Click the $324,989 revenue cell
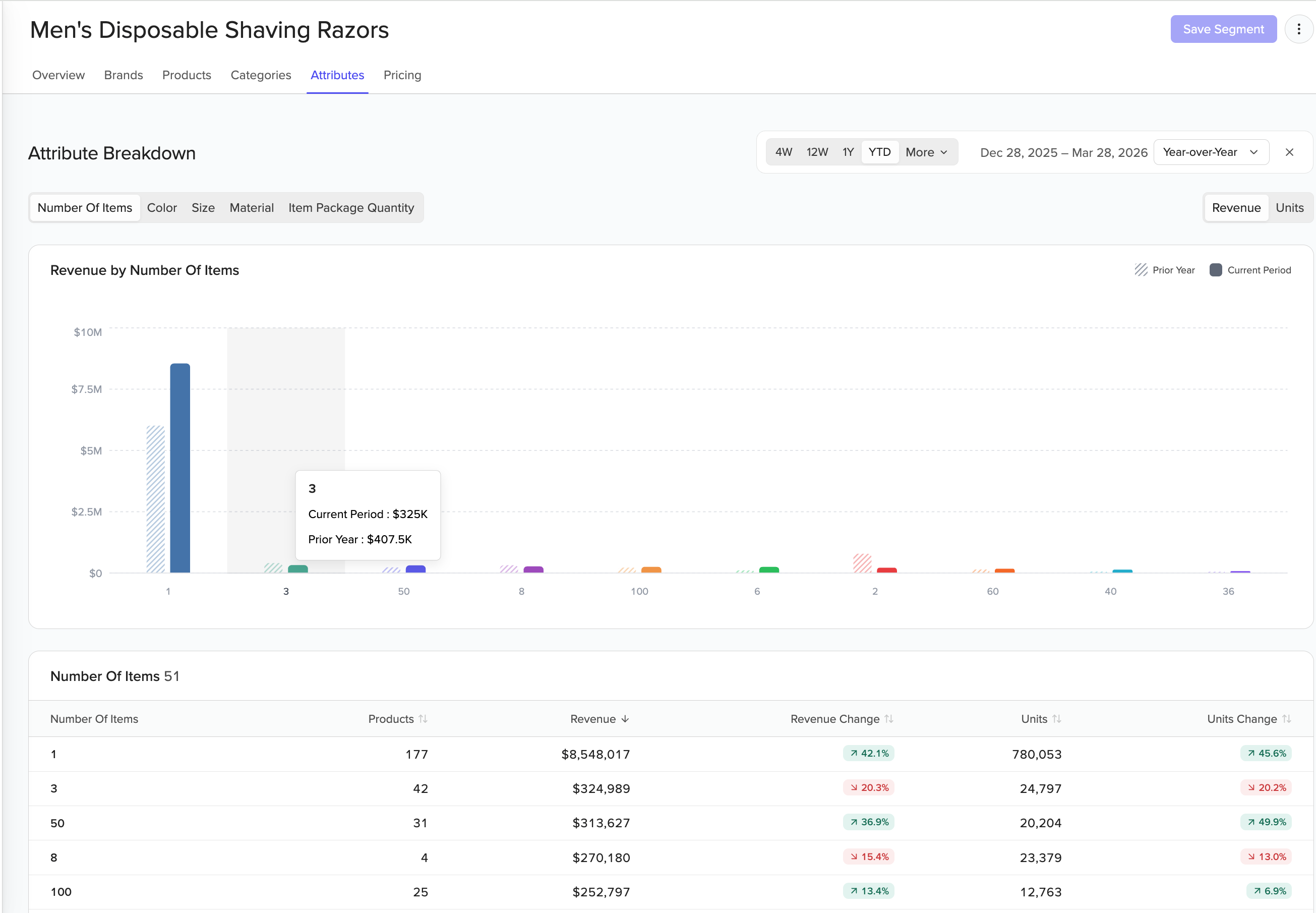 pyautogui.click(x=601, y=788)
